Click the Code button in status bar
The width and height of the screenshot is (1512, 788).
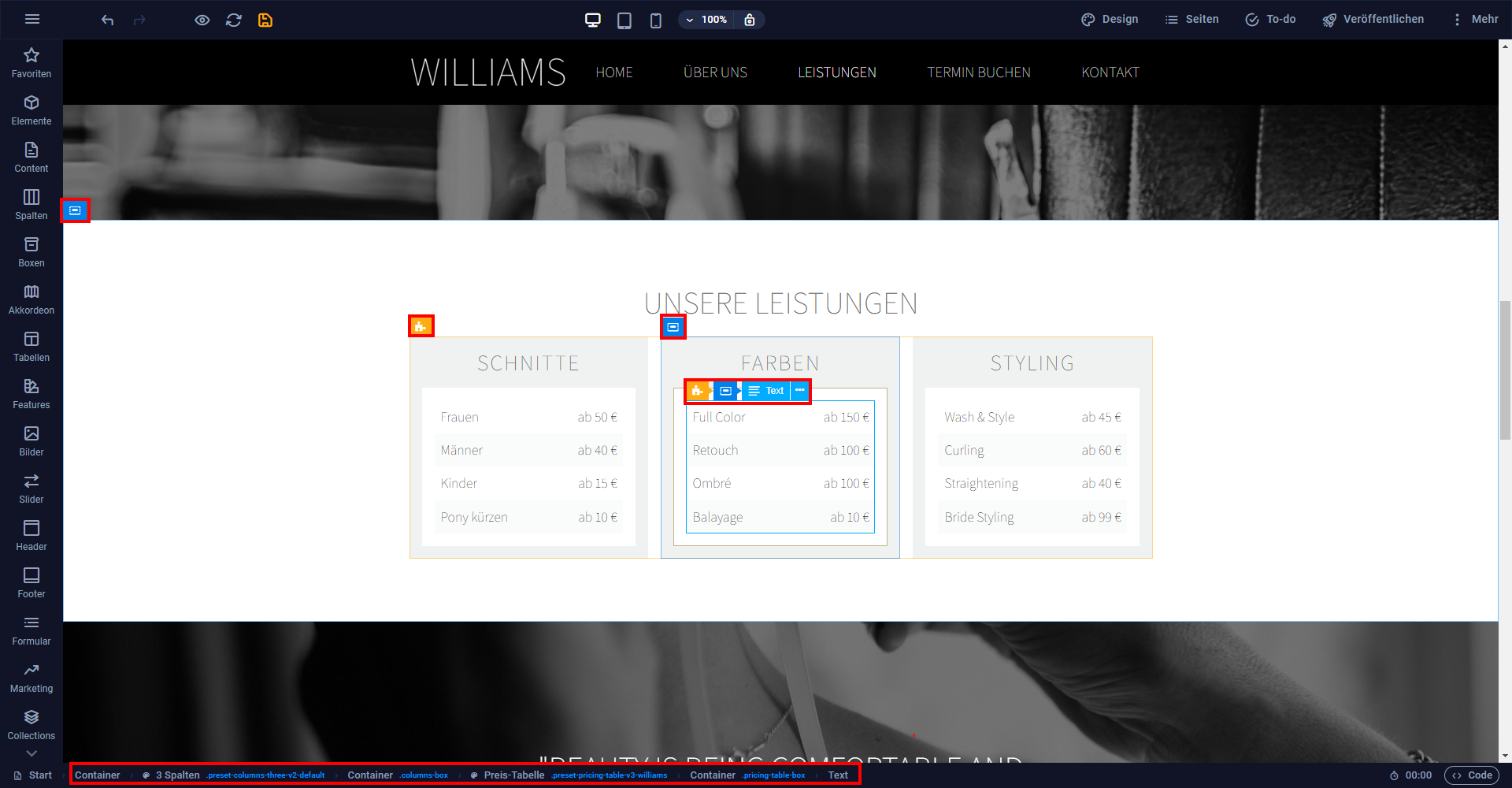pos(1473,775)
